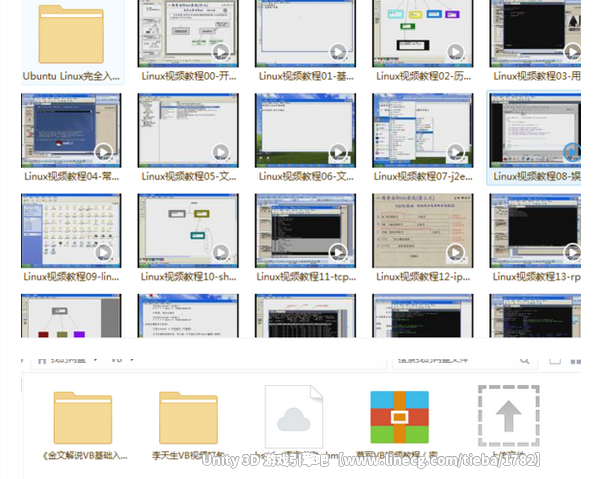
Task: Click file name "Linux视频教程05-文..."
Action: pos(189,176)
